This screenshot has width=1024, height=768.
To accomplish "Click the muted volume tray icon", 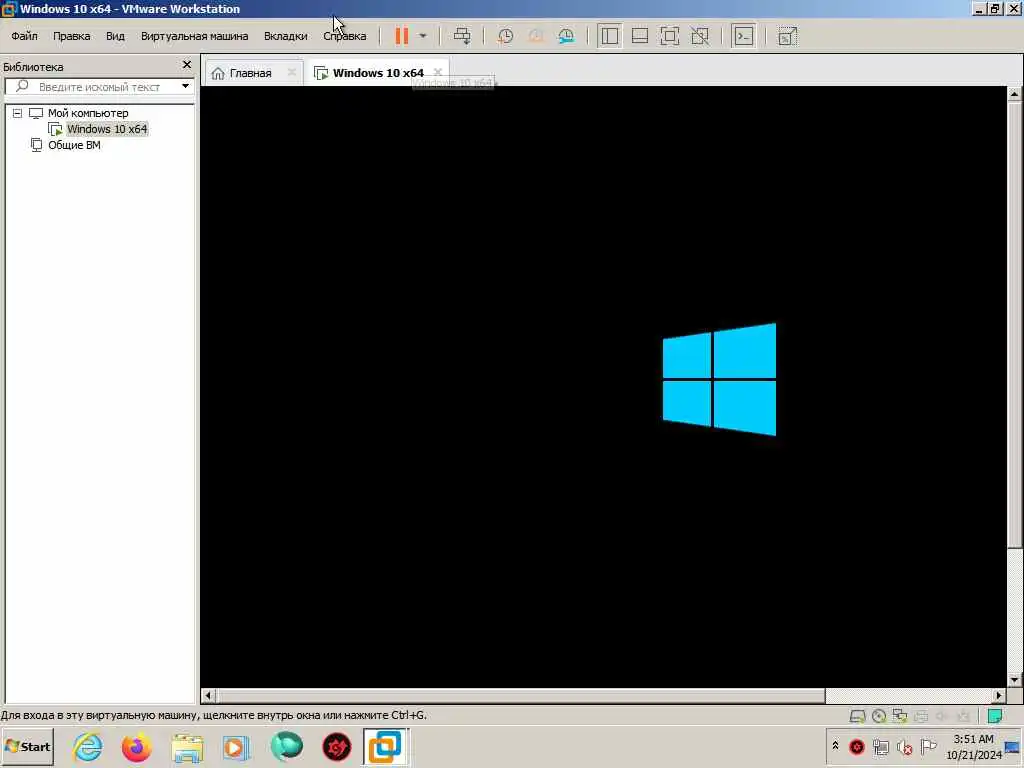I will click(x=904, y=747).
